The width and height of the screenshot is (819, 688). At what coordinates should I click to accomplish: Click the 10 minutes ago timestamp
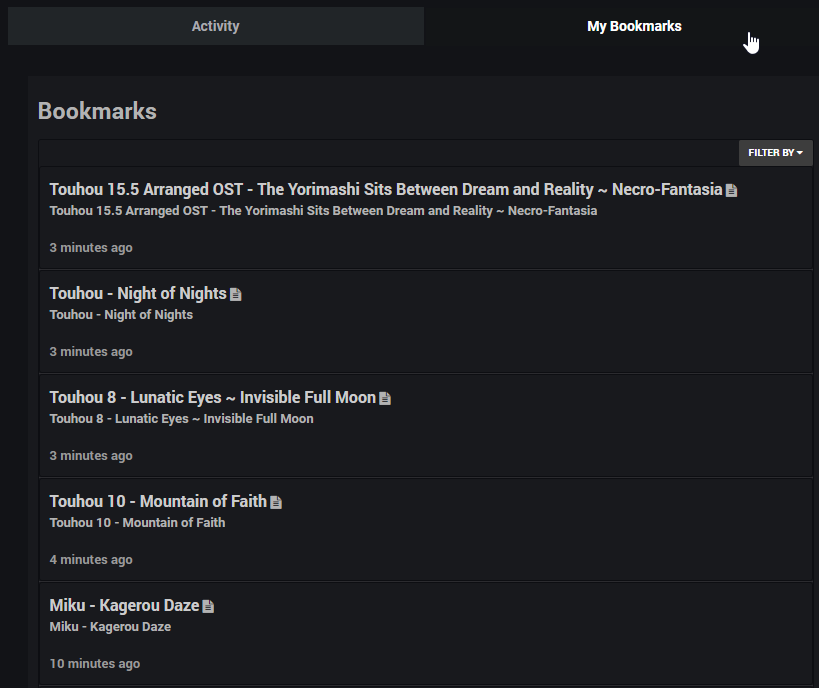(95, 663)
